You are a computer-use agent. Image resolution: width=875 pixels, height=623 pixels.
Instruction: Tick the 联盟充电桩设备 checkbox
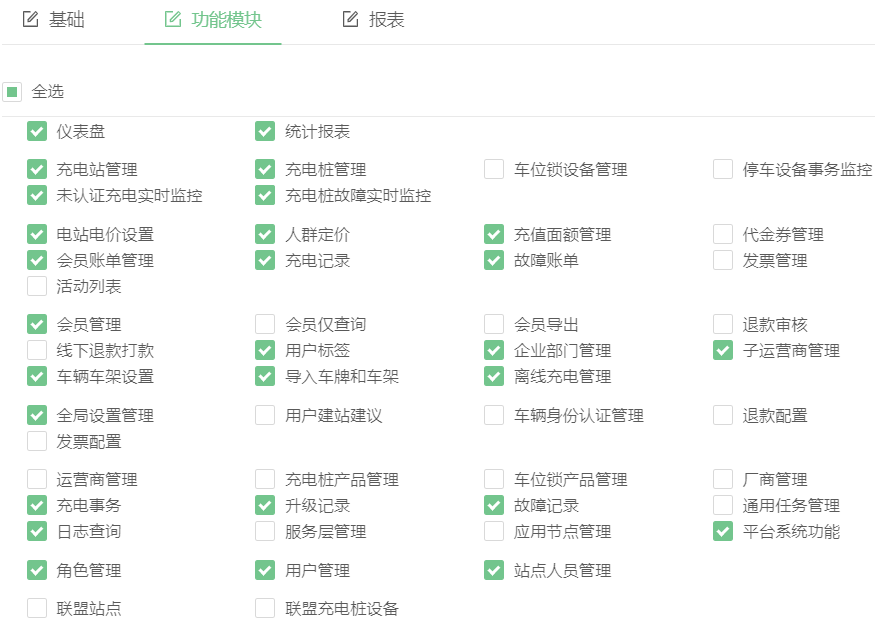point(265,608)
